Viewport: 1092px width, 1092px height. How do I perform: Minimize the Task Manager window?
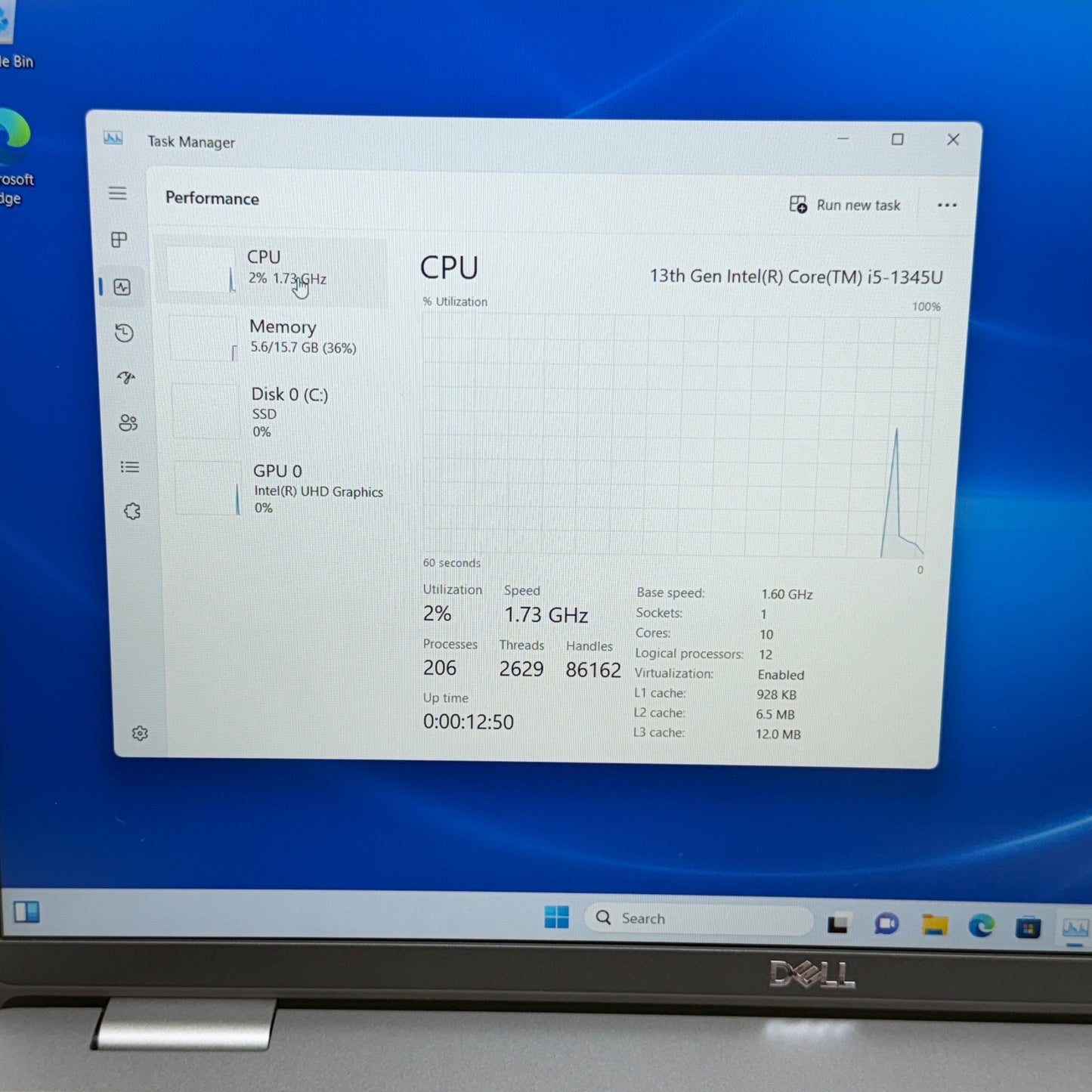[843, 139]
